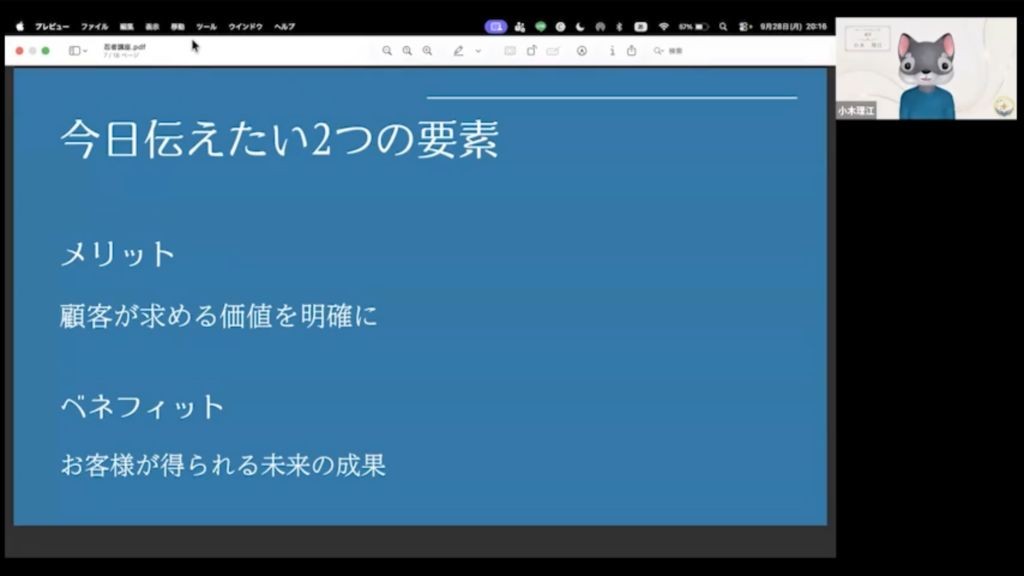Click the window title 忍者講座.pdf
Screen dimensions: 1024x576
(124, 47)
